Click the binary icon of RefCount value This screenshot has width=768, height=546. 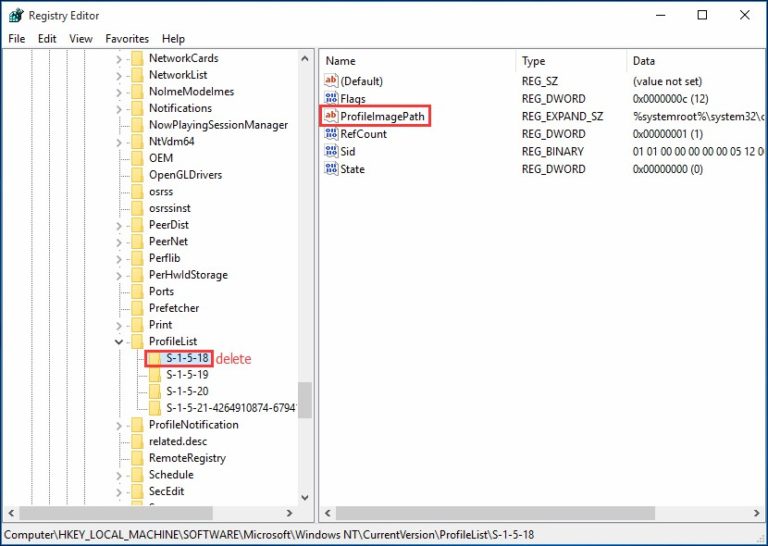(x=331, y=134)
